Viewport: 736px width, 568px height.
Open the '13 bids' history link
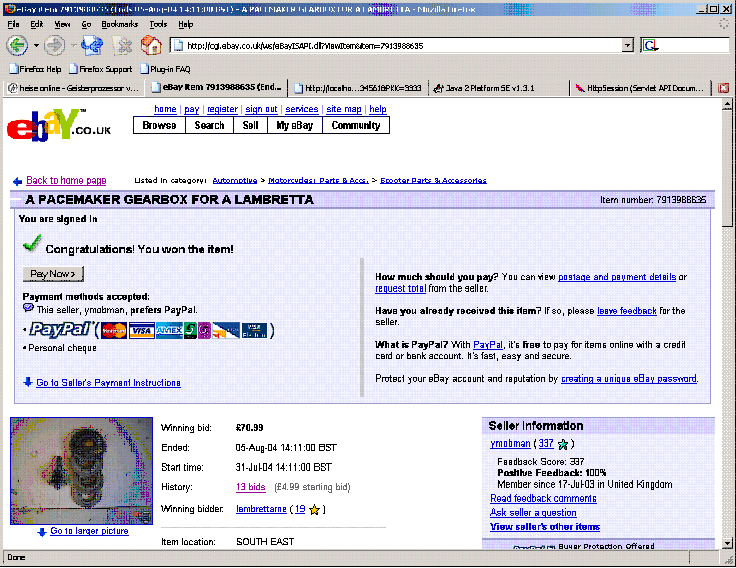251,487
